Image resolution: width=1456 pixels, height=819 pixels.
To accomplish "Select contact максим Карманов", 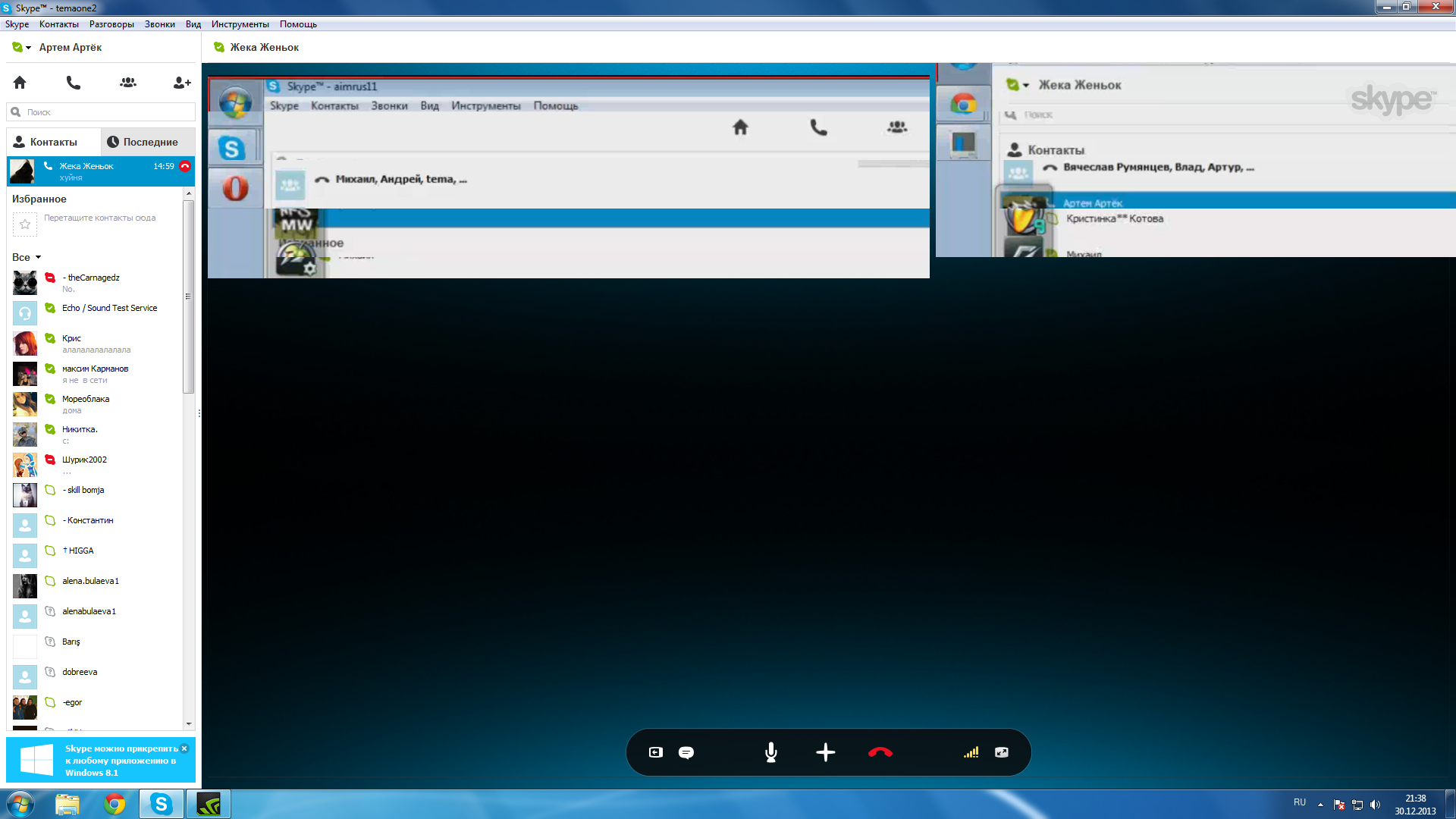I will coord(95,374).
